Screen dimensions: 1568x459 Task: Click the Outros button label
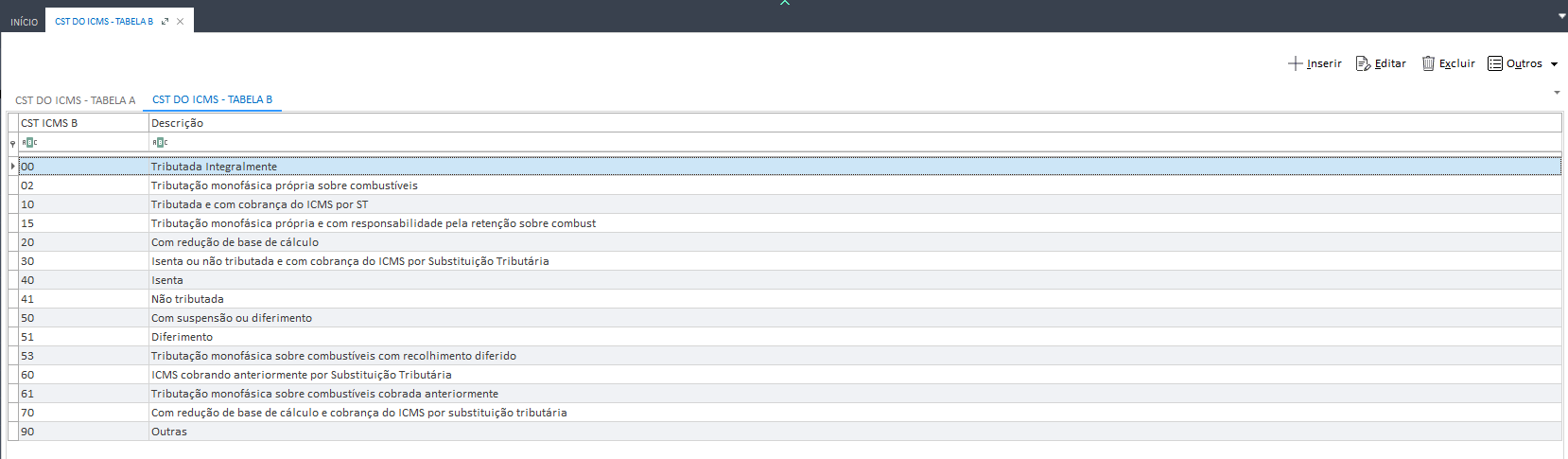(1524, 63)
